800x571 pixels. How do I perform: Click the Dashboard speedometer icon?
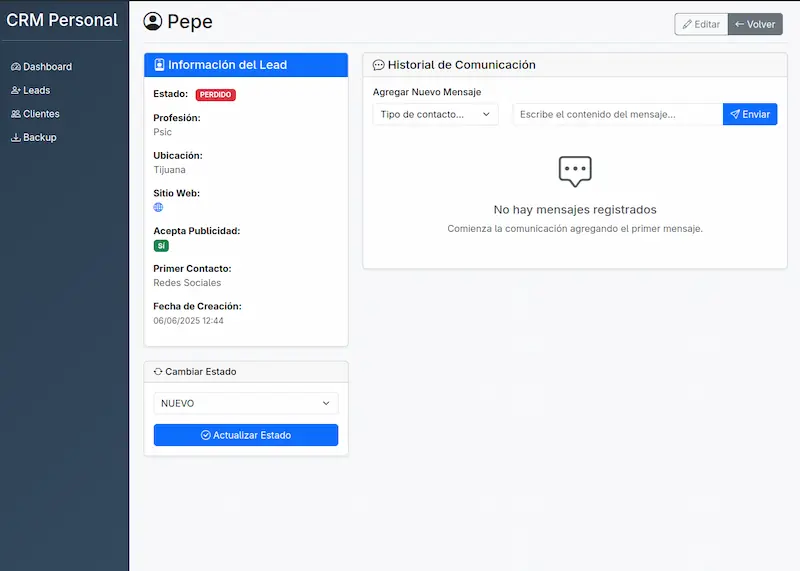(x=16, y=67)
